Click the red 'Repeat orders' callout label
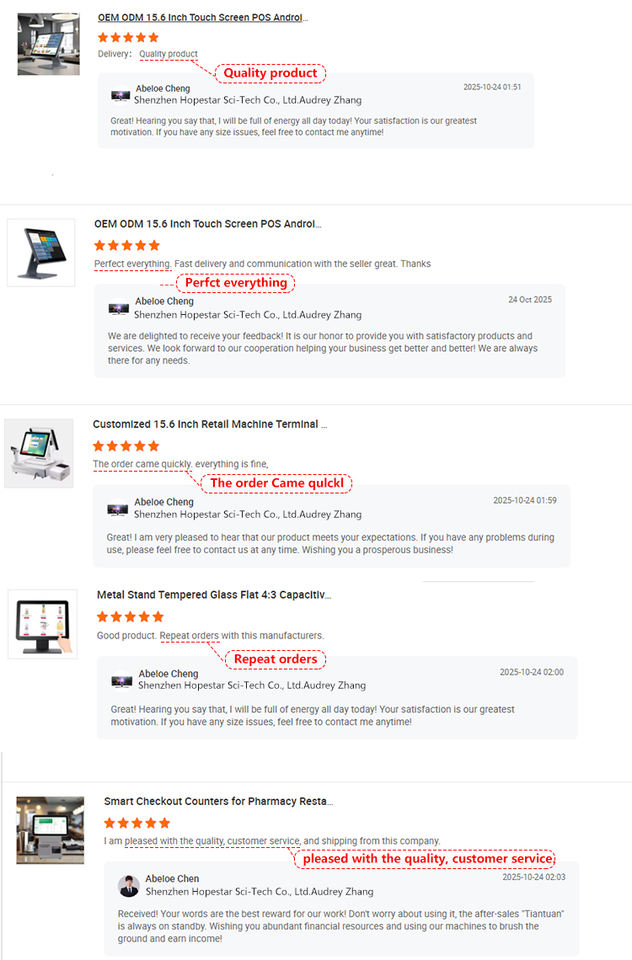 (276, 659)
